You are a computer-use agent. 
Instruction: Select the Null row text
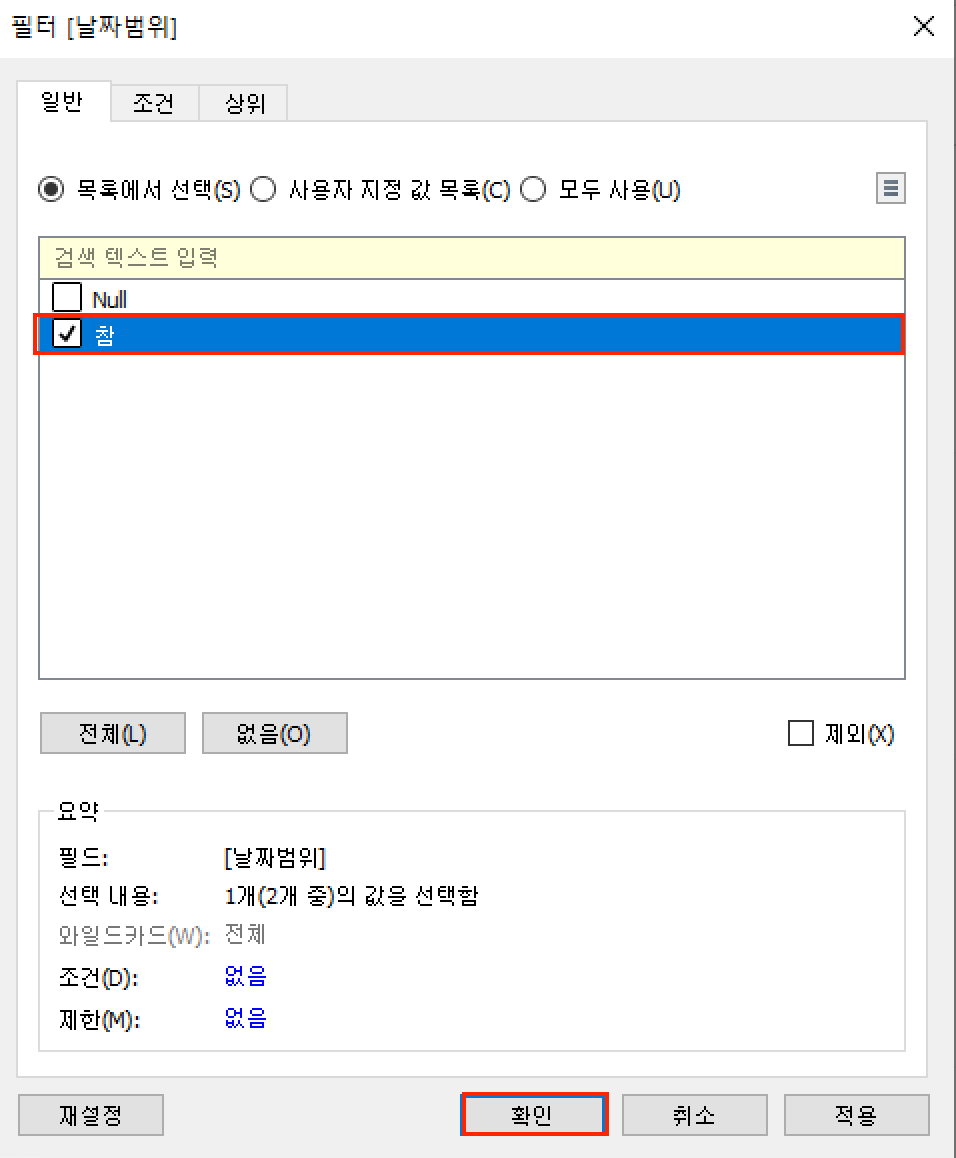coord(109,299)
